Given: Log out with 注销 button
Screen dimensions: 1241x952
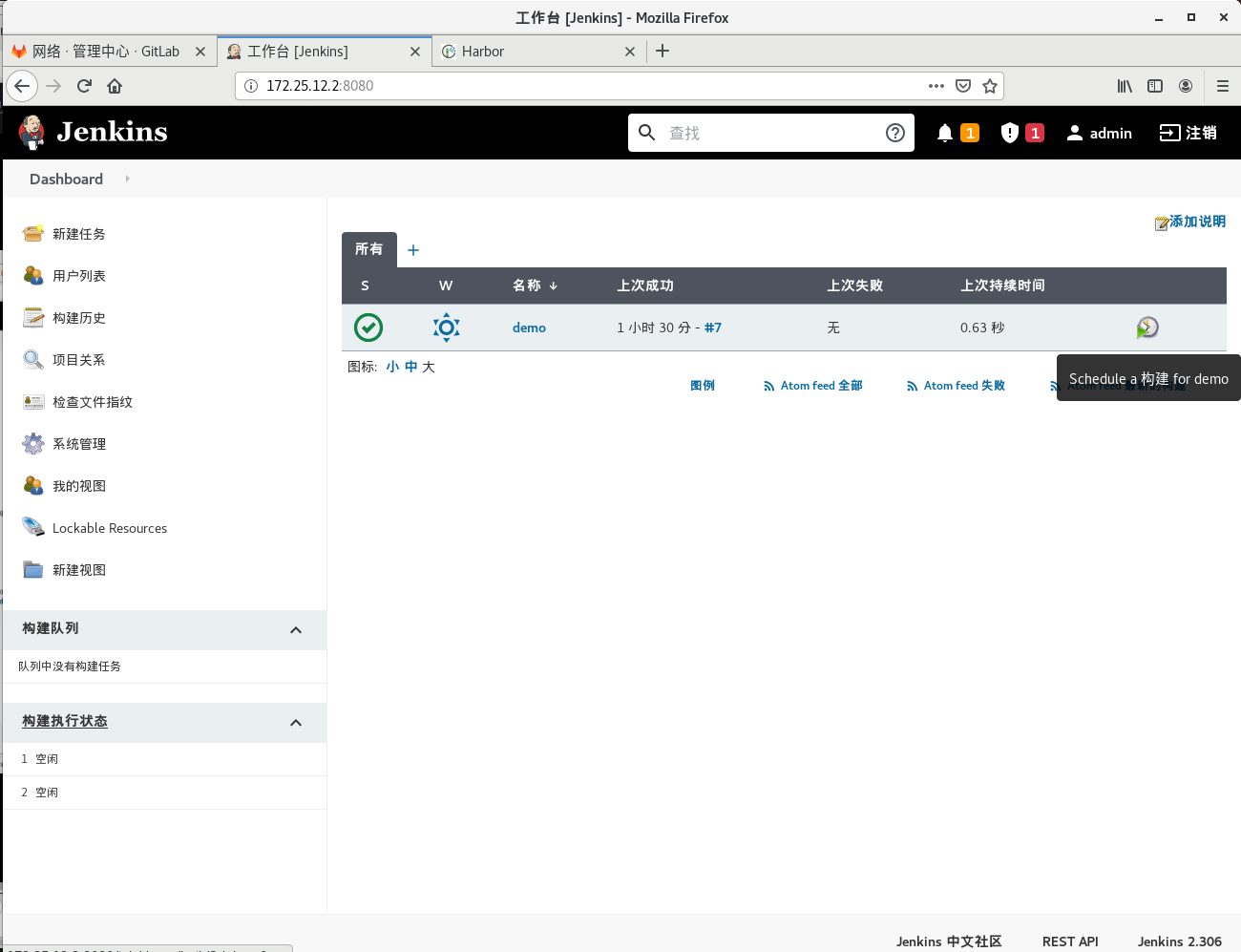Looking at the screenshot, I should [1188, 133].
